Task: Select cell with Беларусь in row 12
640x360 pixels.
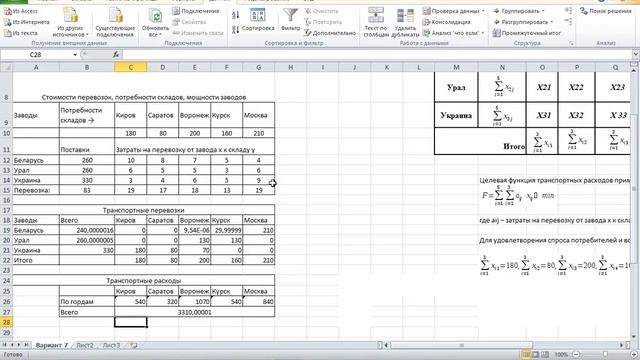Action: coord(36,160)
